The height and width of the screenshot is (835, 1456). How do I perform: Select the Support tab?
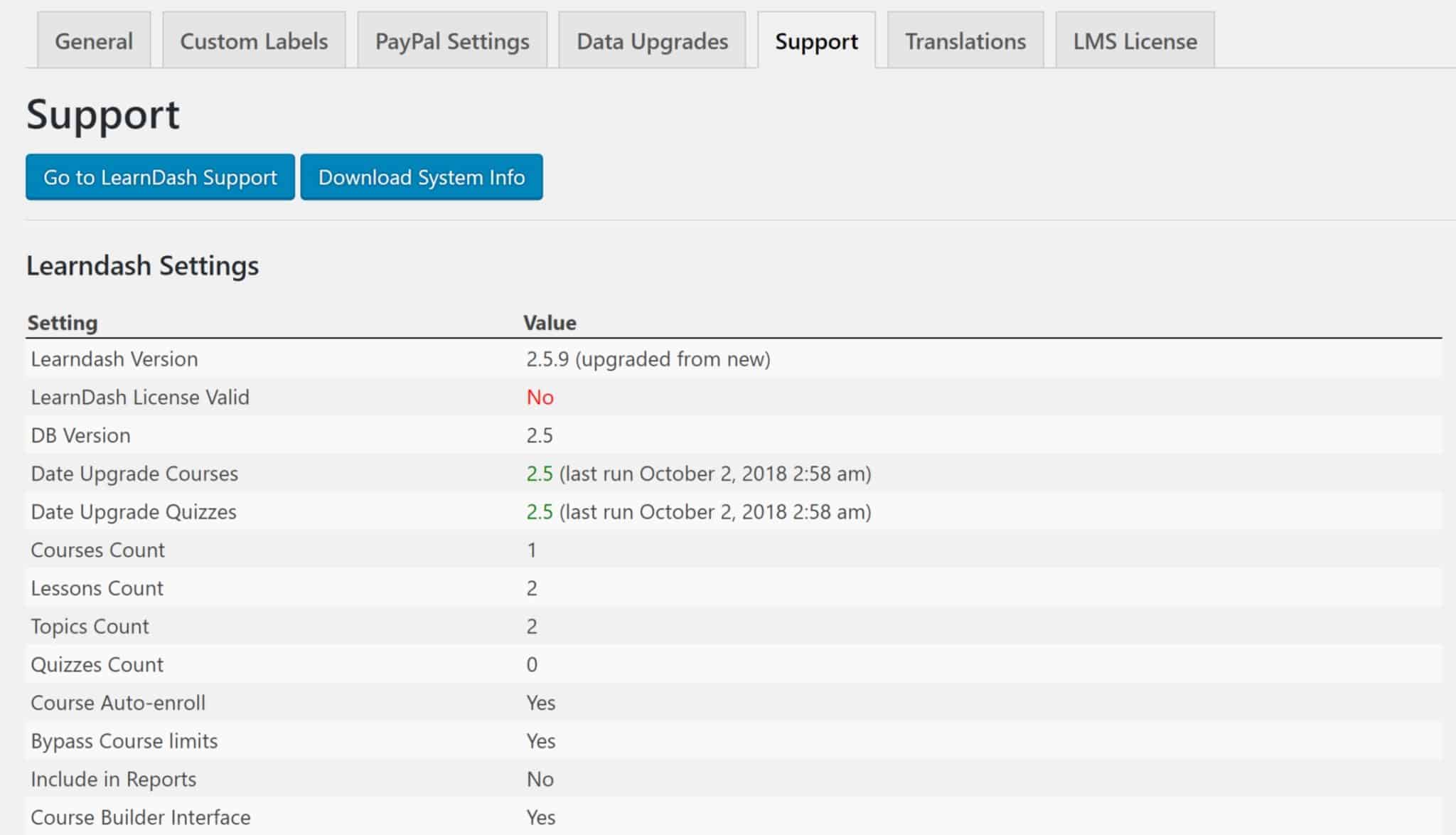816,41
